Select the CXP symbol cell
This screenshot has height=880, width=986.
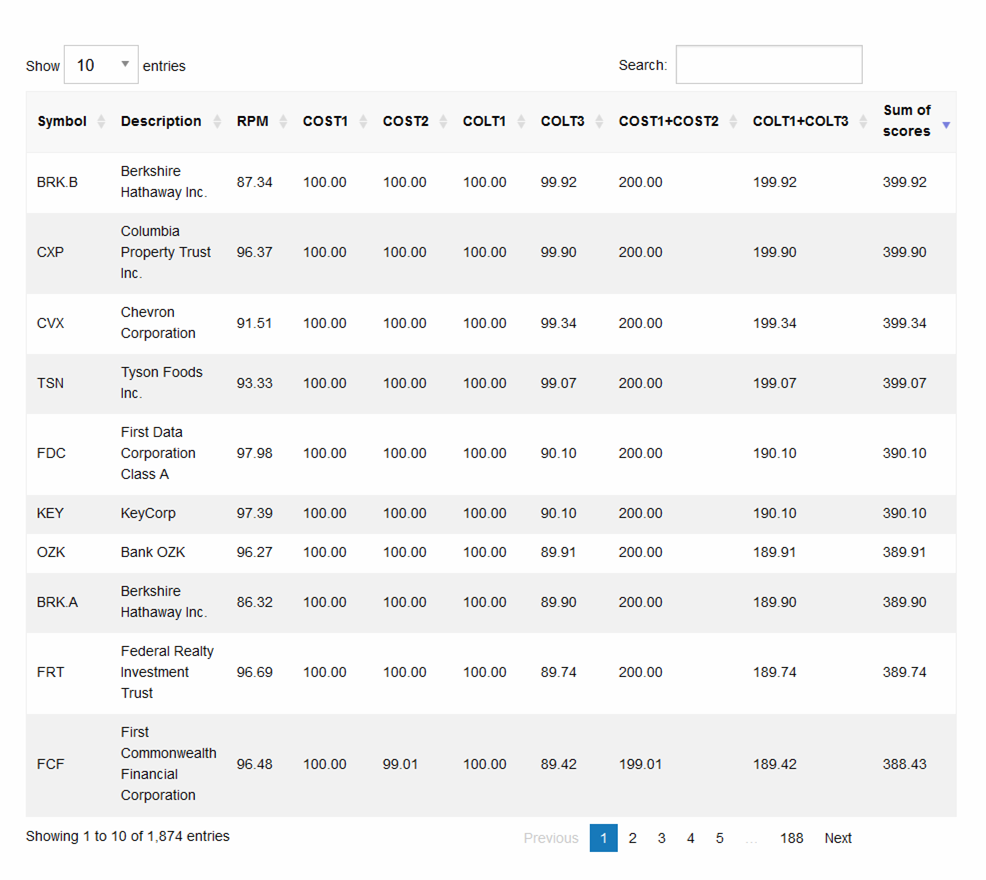[x=50, y=252]
